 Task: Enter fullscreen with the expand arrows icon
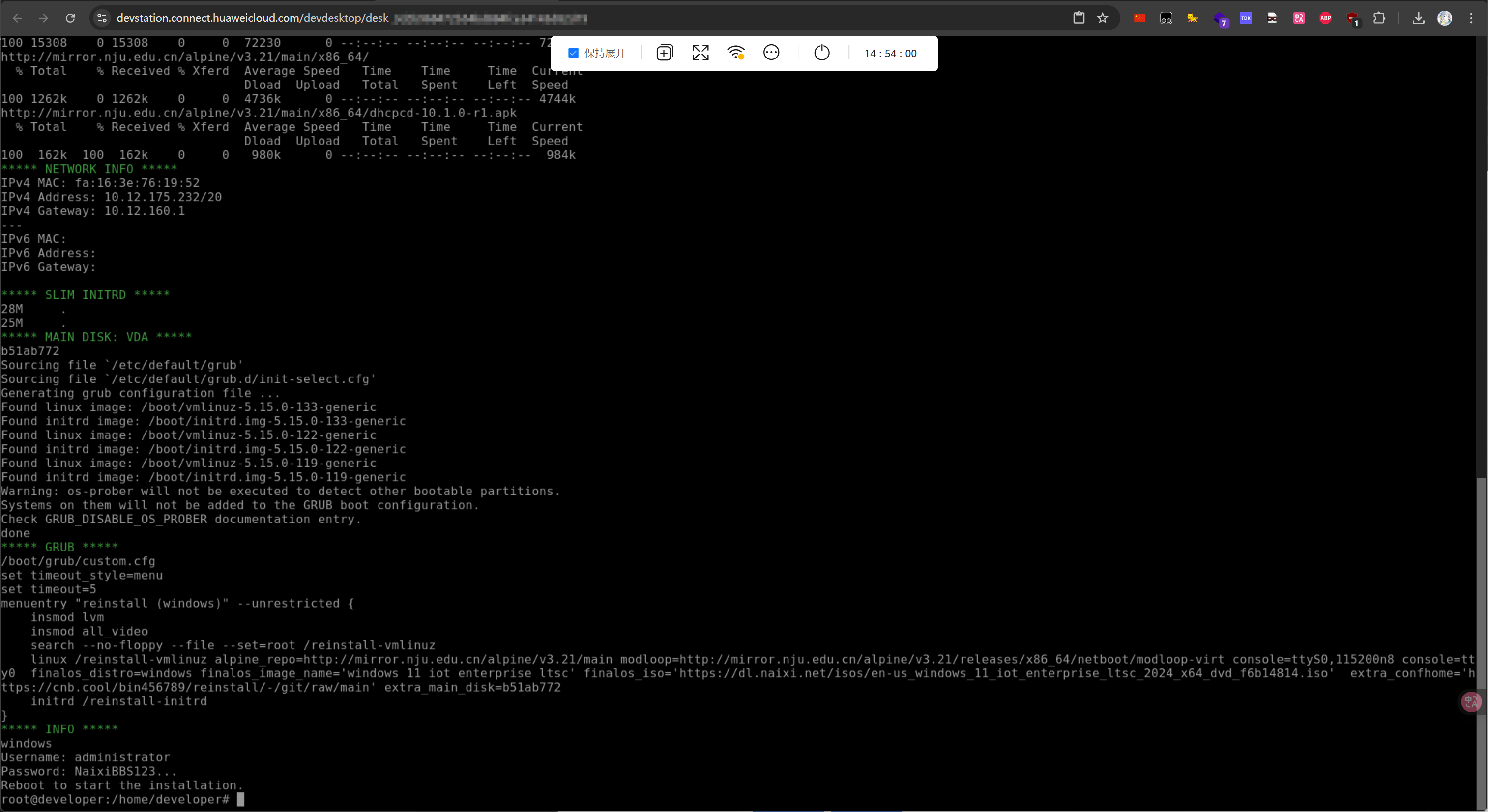pos(700,53)
